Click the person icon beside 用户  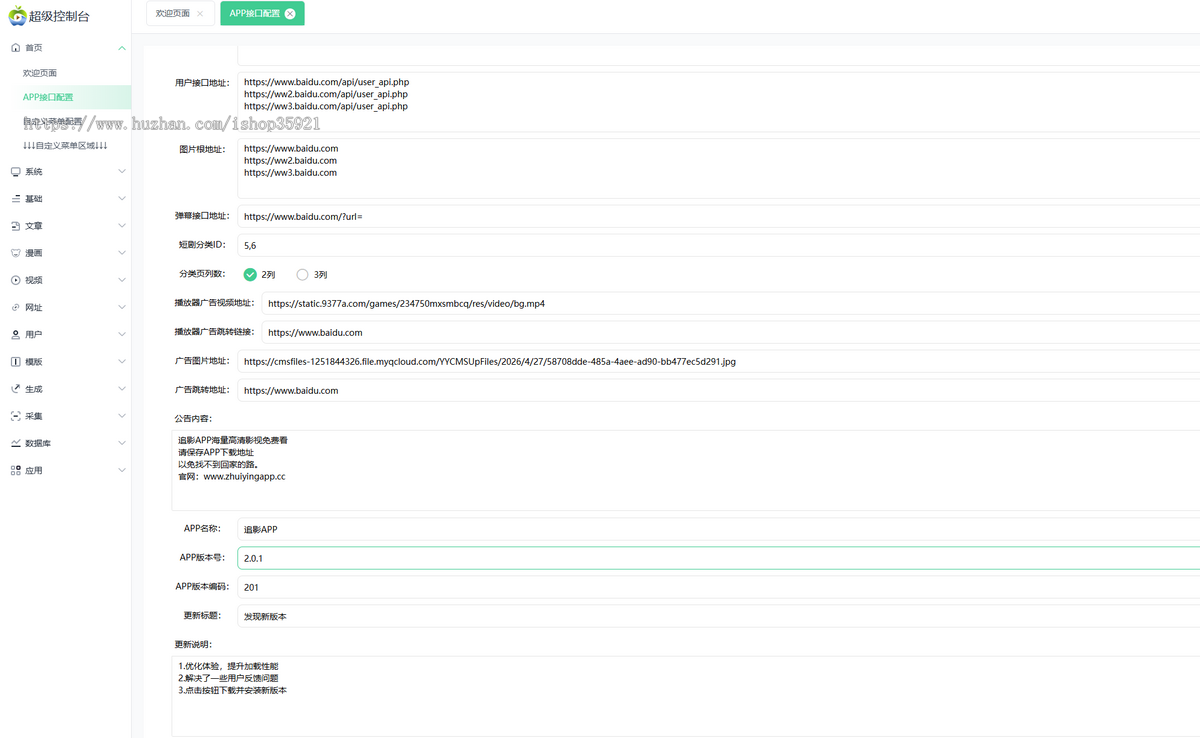[15, 334]
